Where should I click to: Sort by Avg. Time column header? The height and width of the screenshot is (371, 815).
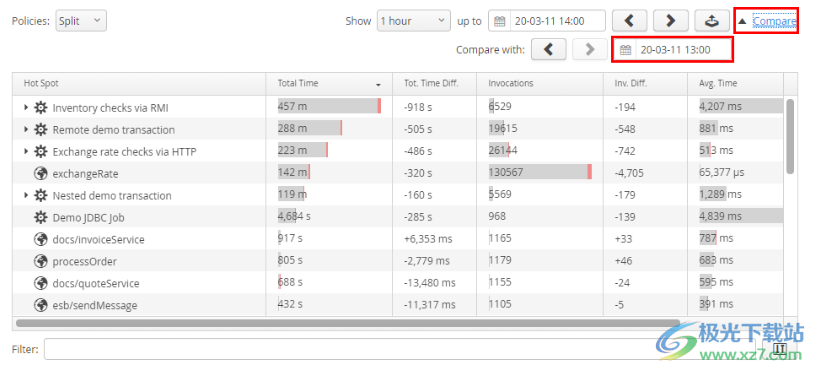(735, 84)
